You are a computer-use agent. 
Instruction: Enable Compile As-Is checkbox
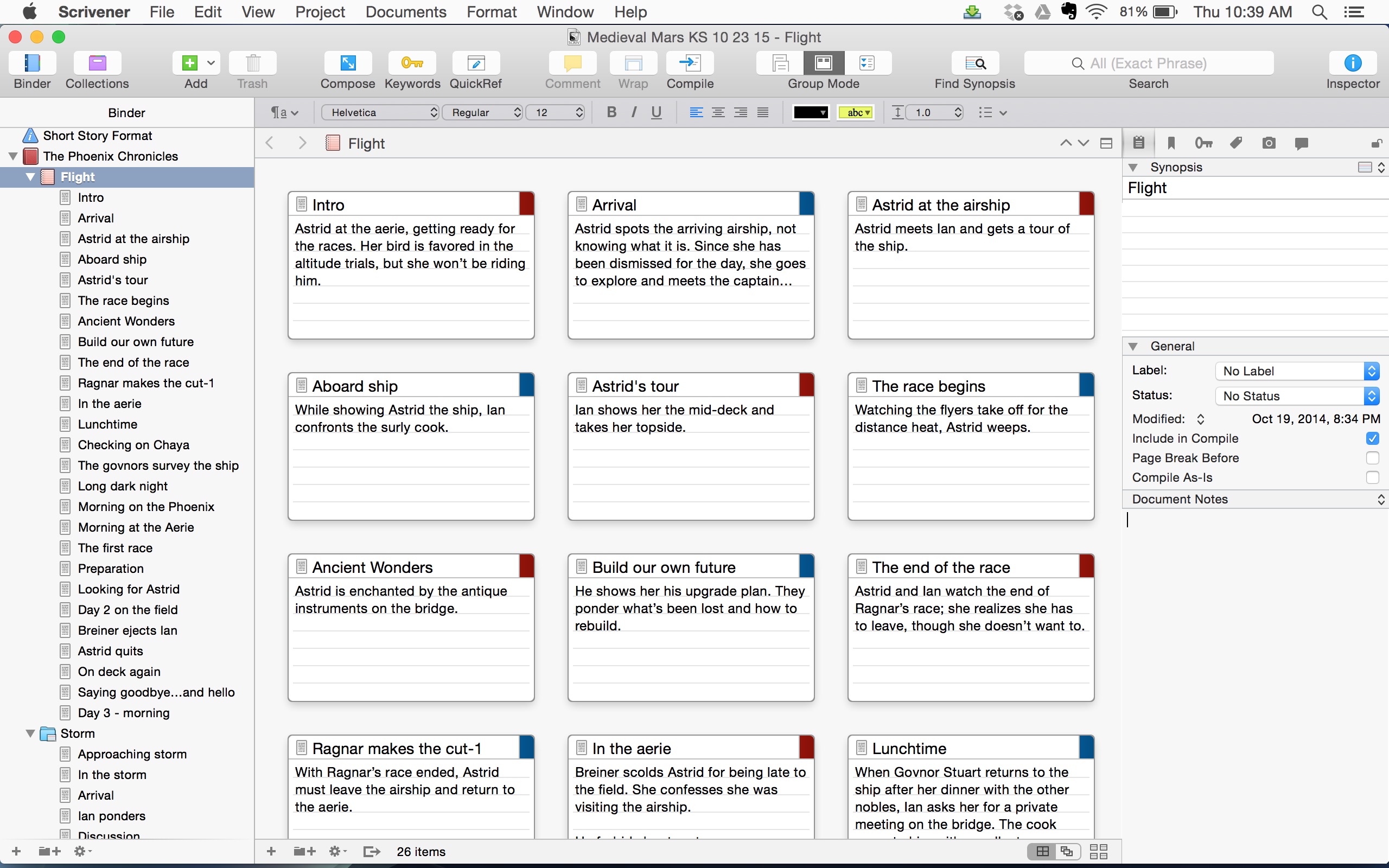click(x=1372, y=477)
